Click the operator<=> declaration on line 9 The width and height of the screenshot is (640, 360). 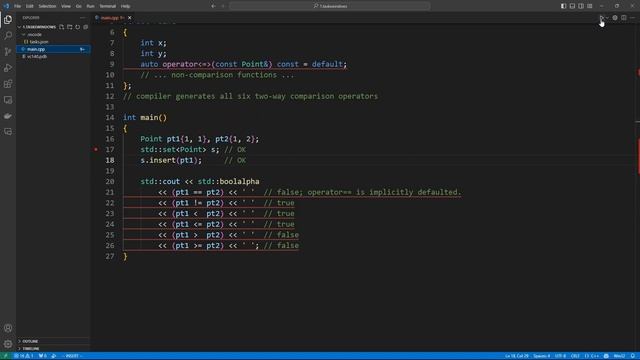[243, 64]
